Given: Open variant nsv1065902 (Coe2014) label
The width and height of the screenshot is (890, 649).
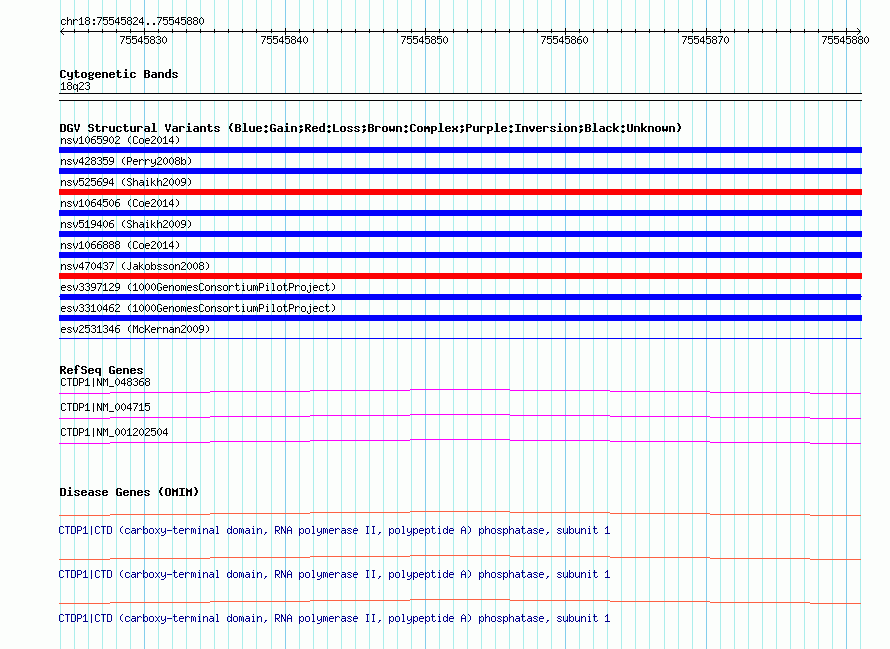Looking at the screenshot, I should (x=120, y=140).
